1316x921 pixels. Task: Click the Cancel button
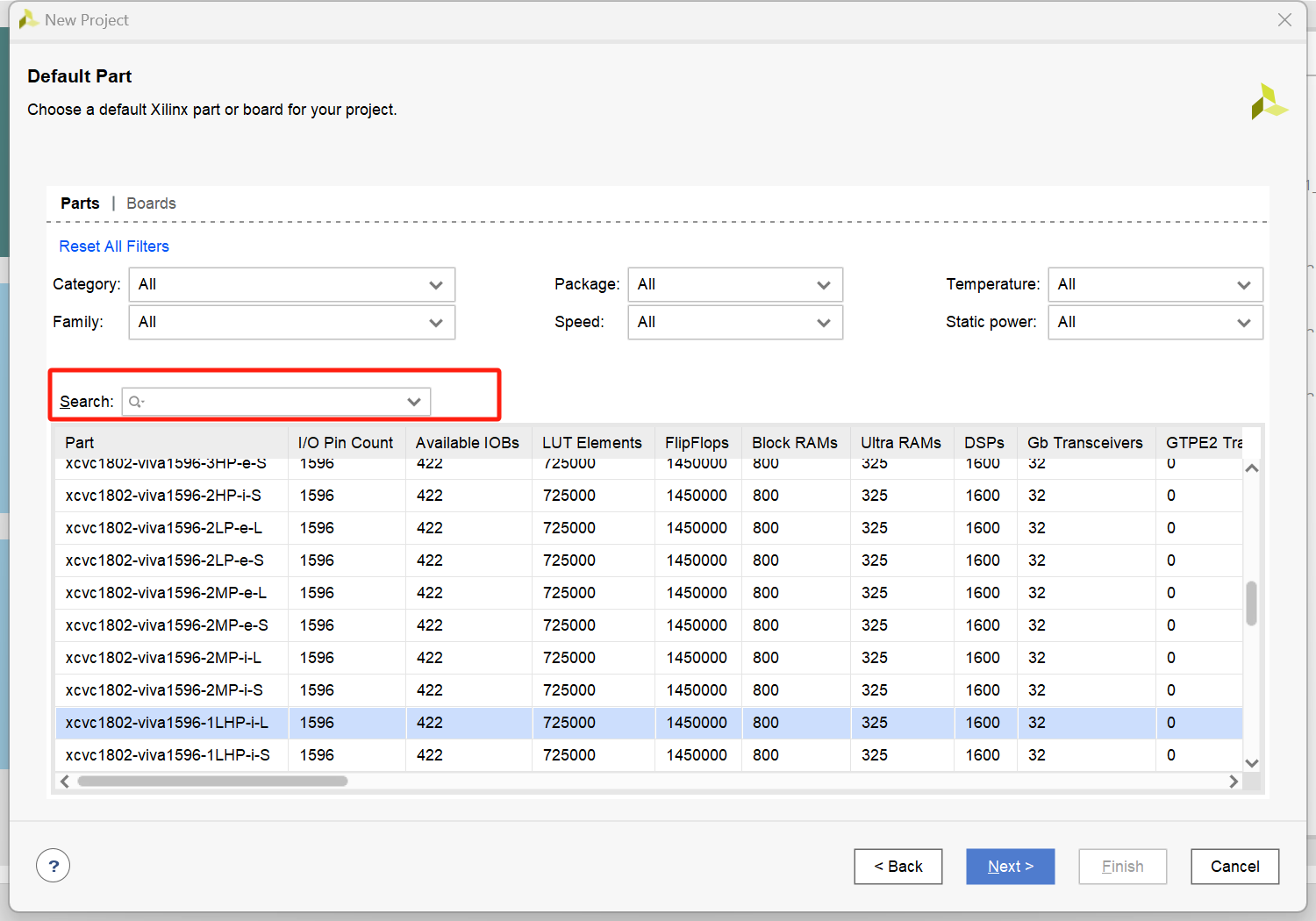1235,867
